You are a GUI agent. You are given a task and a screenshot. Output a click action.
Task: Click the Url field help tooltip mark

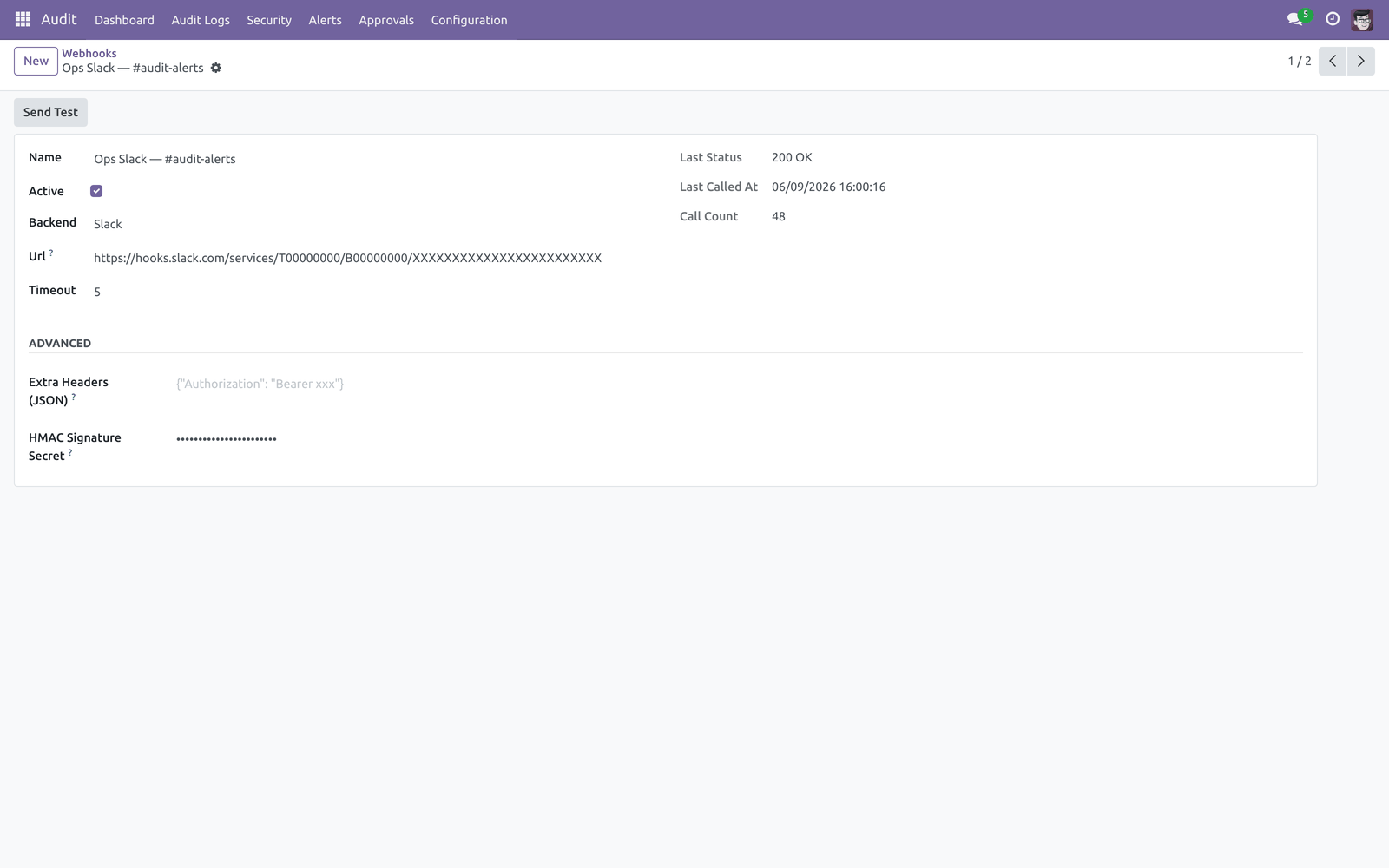[x=51, y=253]
